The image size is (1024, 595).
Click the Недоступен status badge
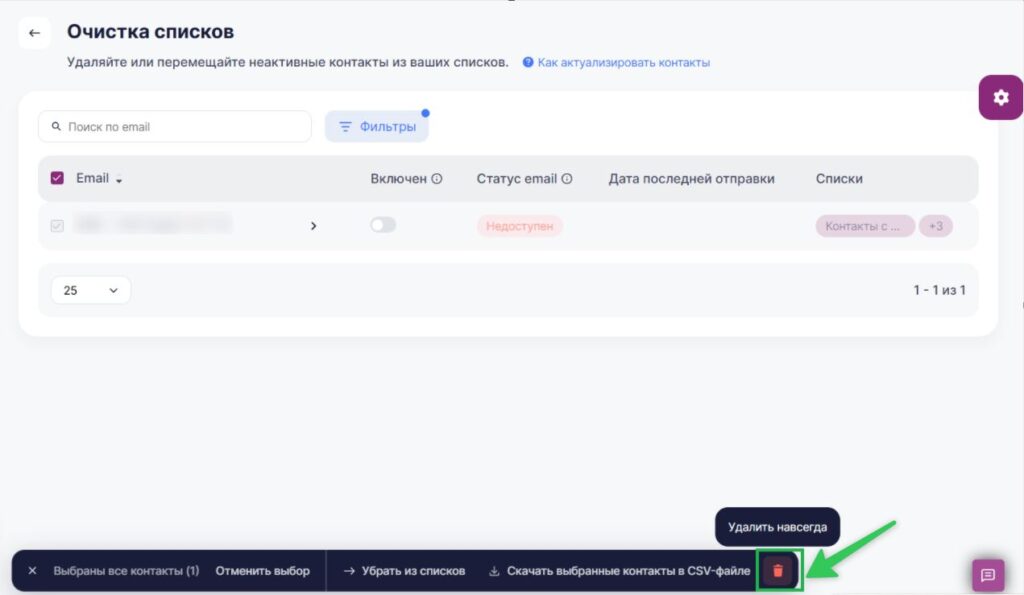tap(519, 226)
